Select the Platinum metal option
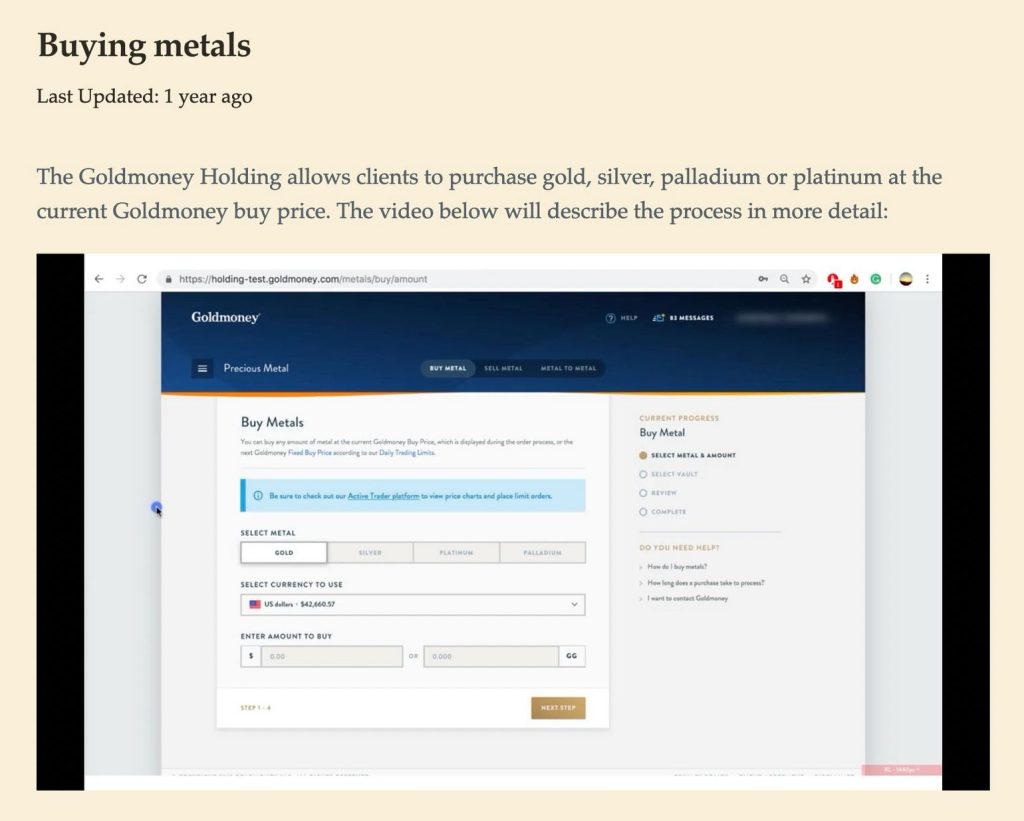Image resolution: width=1024 pixels, height=821 pixels. (x=455, y=553)
